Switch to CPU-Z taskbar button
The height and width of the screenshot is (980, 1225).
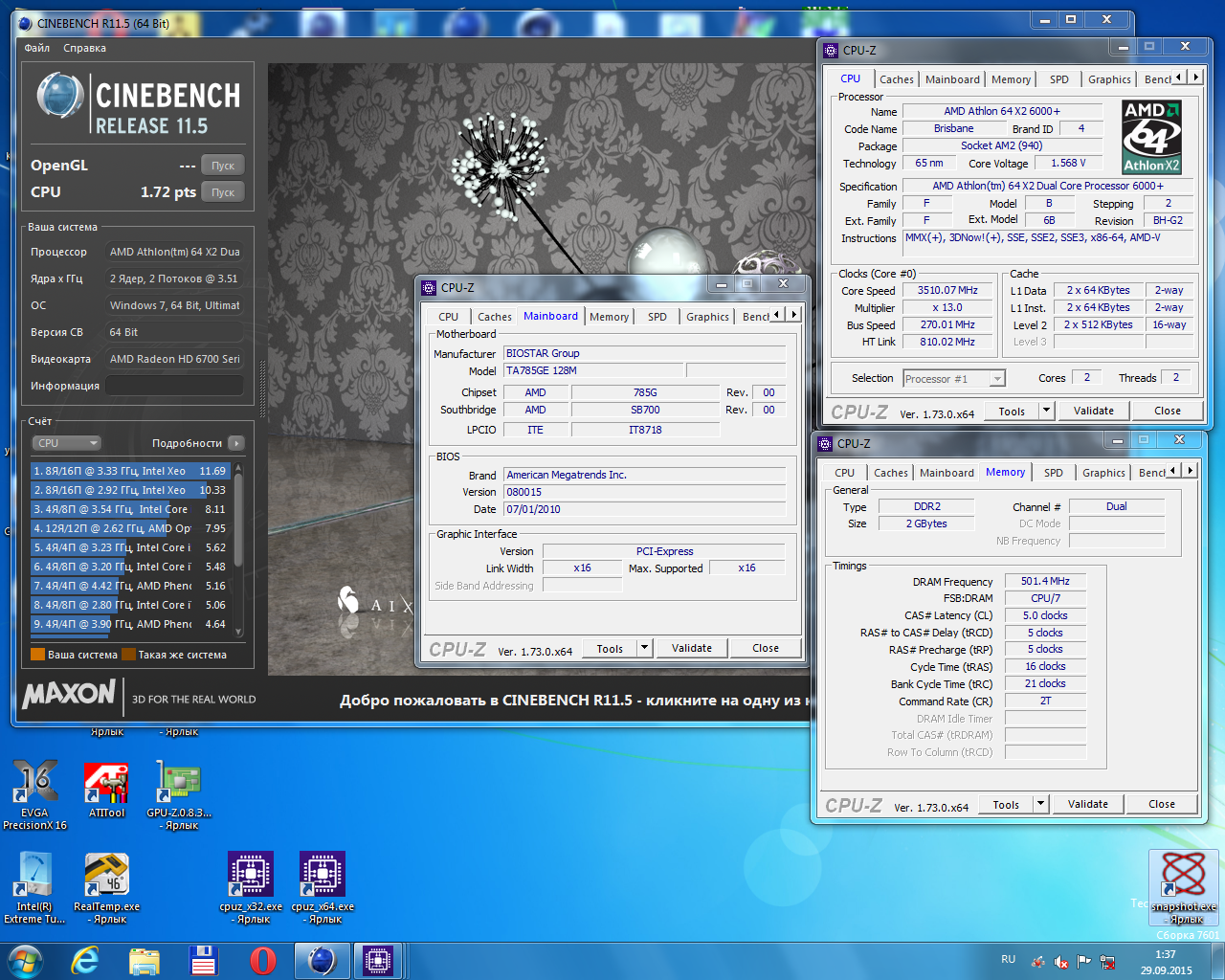coord(378,961)
